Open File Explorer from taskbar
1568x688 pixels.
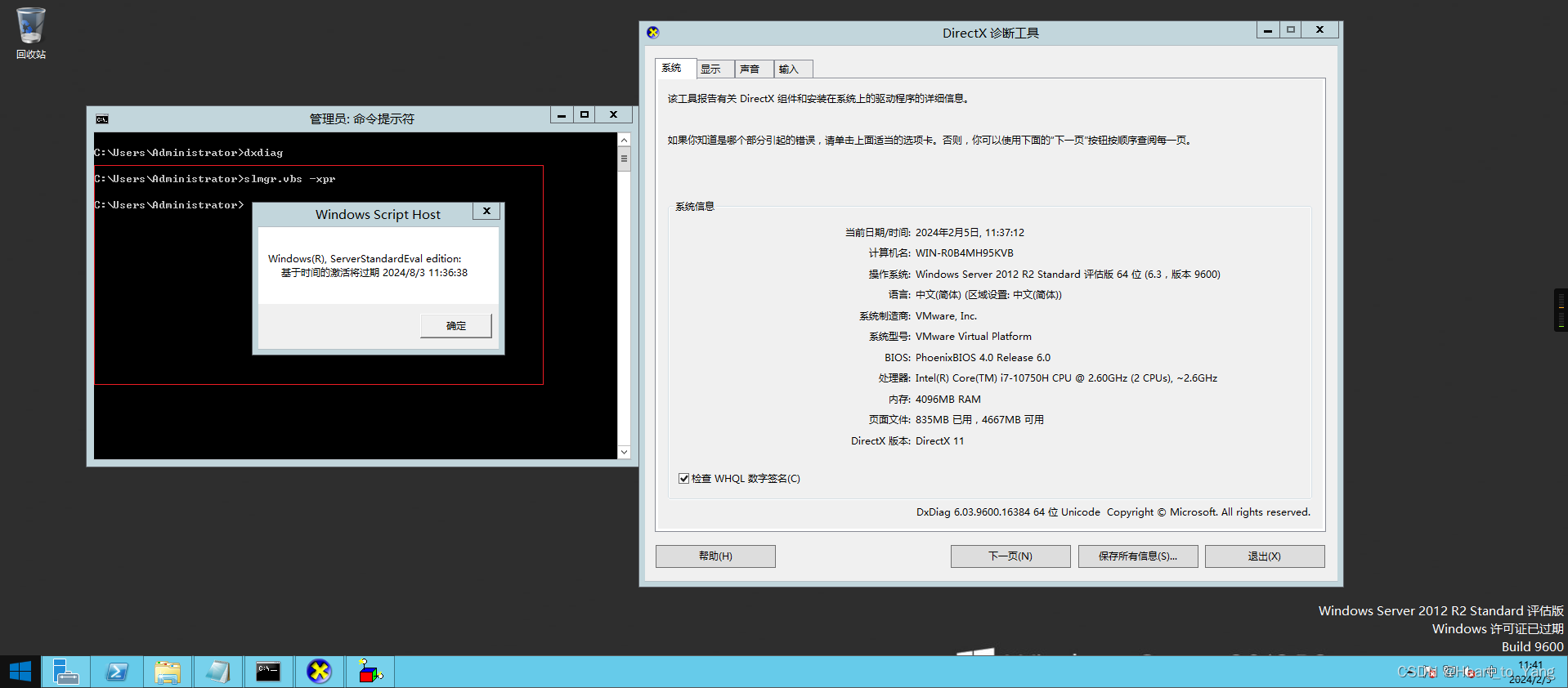[168, 672]
